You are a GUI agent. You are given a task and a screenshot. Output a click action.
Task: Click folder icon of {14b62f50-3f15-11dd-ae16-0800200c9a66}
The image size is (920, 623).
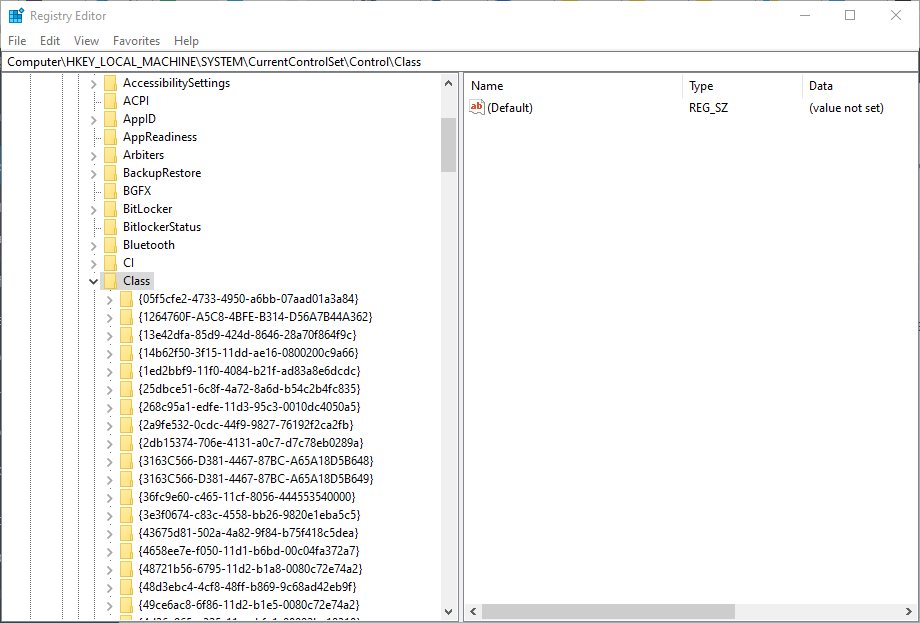pos(126,353)
